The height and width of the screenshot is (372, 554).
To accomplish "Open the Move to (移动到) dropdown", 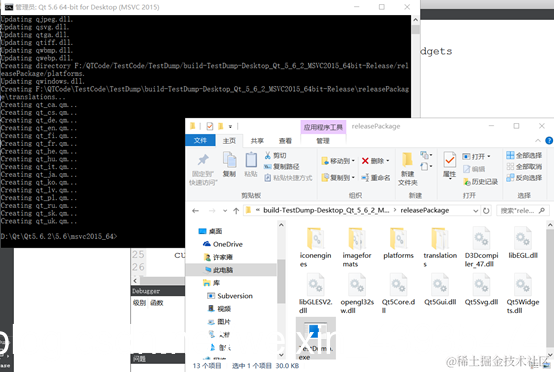I will click(353, 161).
